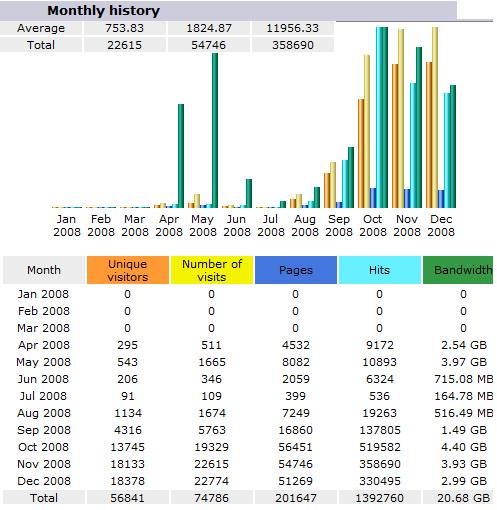Select the cyan Hits column header

pyautogui.click(x=380, y=270)
